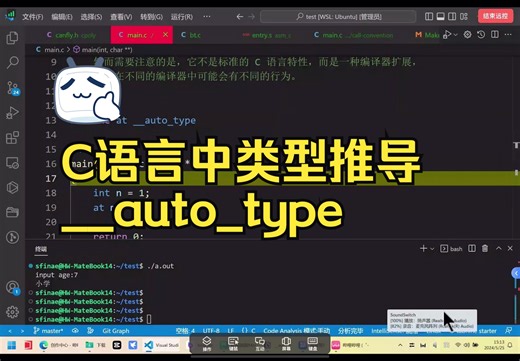The width and height of the screenshot is (520, 361).
Task: Click the target icon in editor toolbar
Action: (467, 34)
